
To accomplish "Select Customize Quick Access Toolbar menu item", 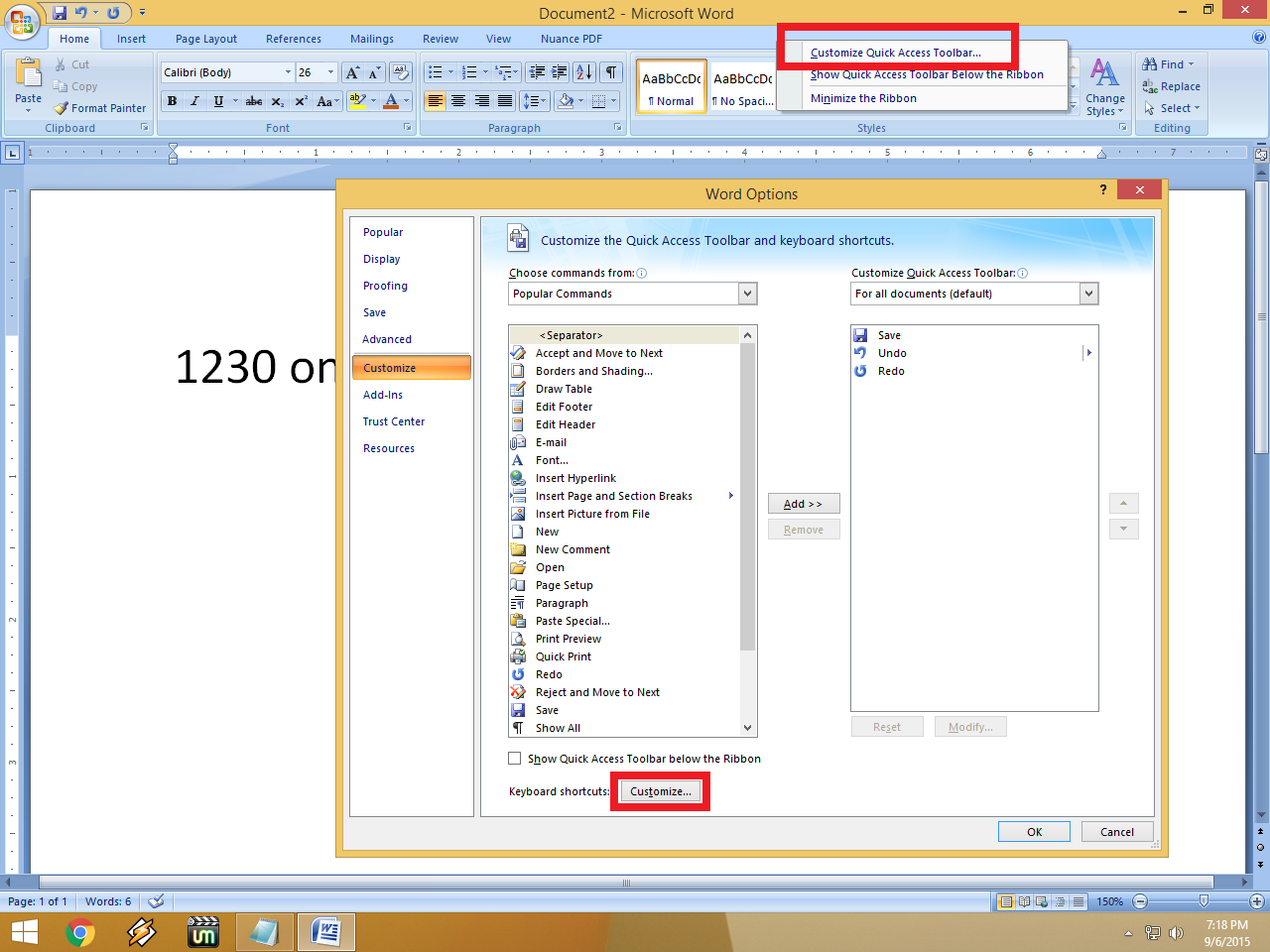I will pyautogui.click(x=895, y=53).
